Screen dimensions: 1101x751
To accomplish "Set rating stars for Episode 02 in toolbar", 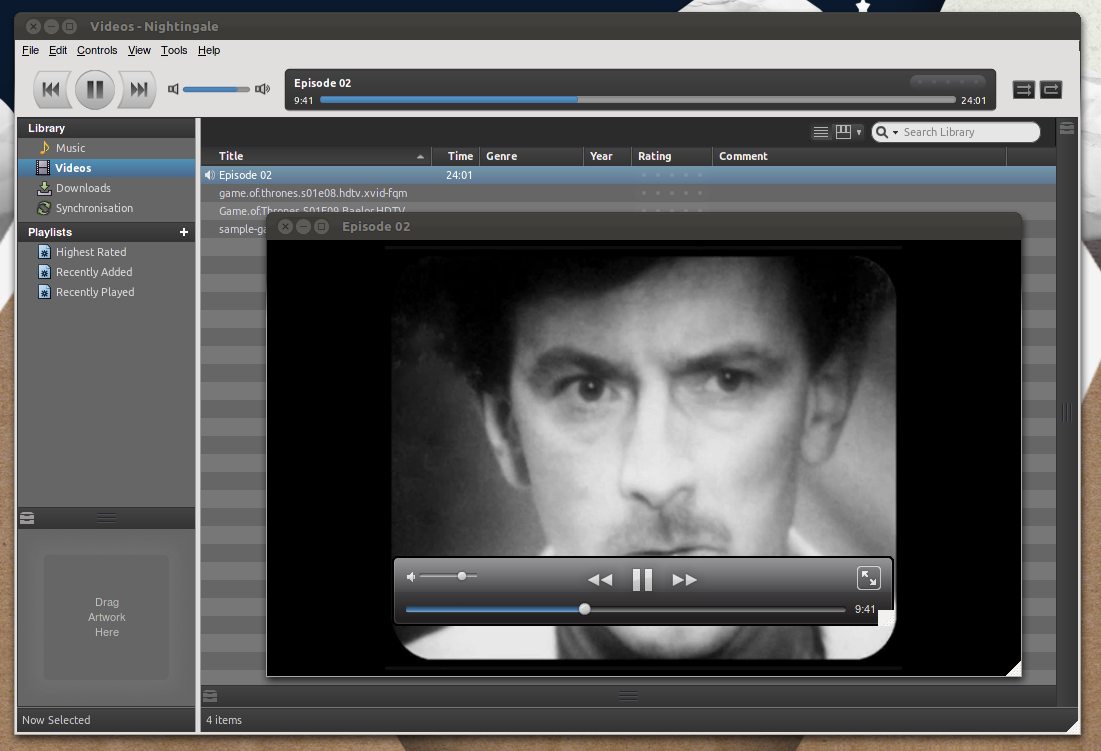I will (948, 81).
